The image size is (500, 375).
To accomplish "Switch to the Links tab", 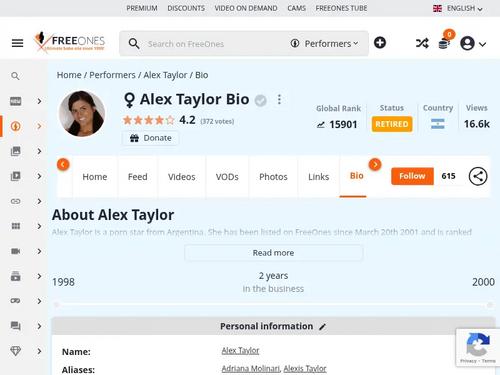I will (319, 177).
